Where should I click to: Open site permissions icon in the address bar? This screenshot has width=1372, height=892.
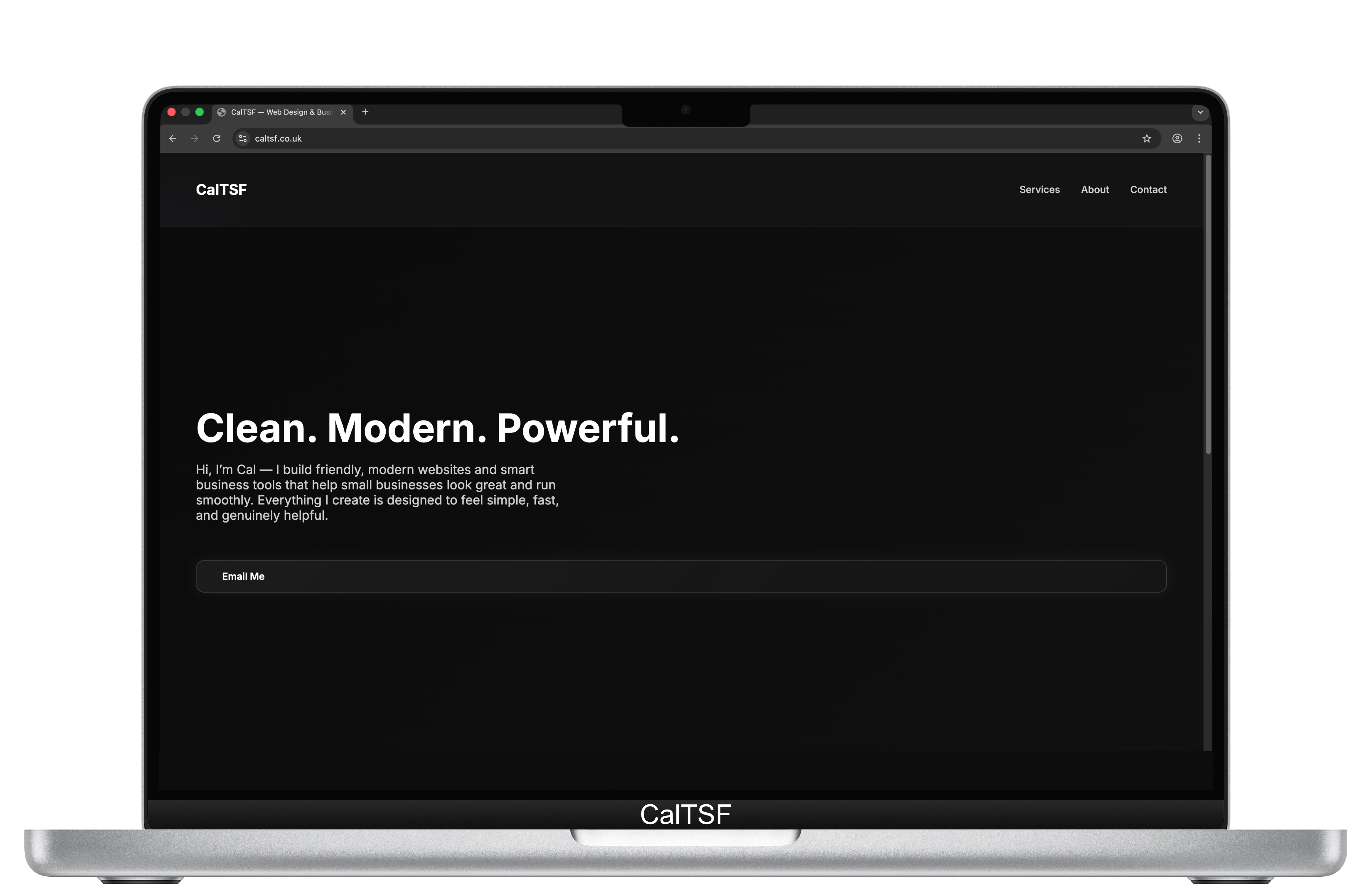[242, 138]
